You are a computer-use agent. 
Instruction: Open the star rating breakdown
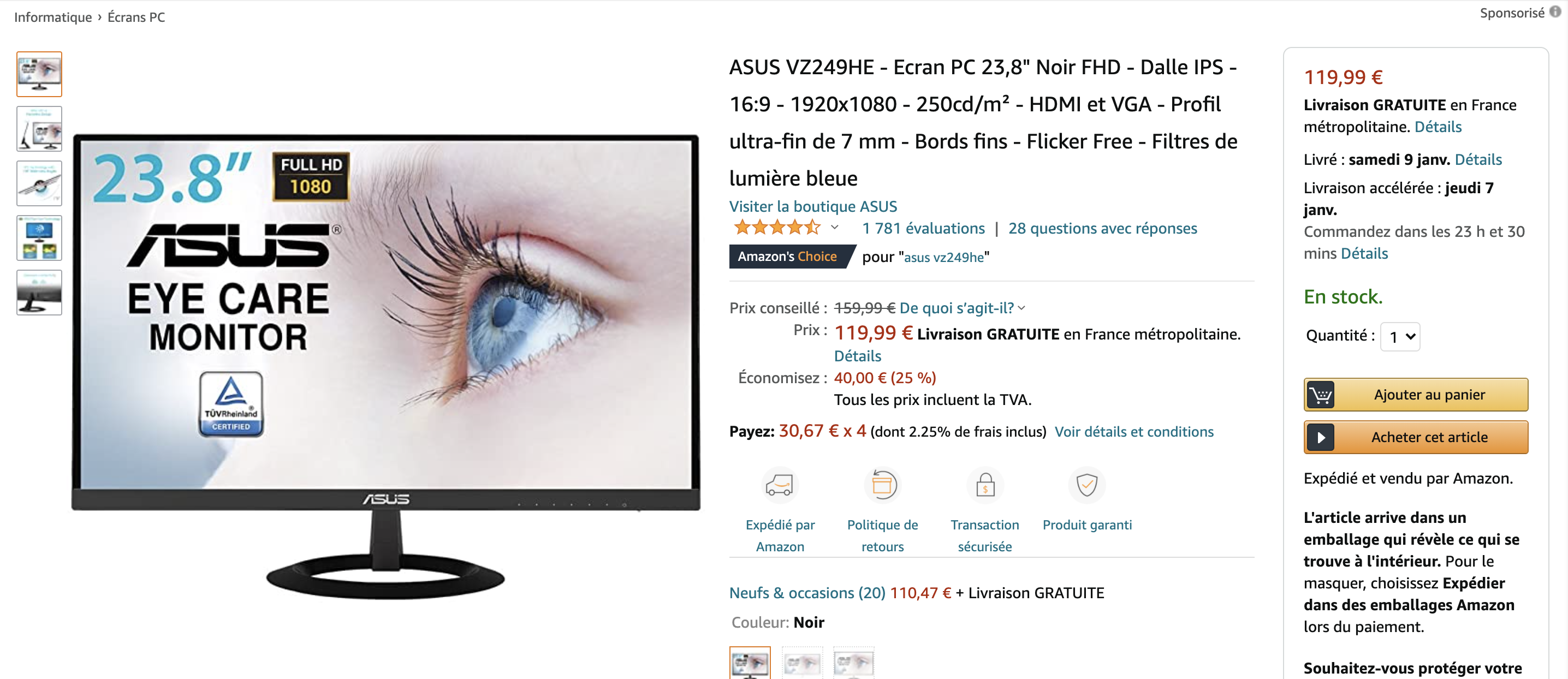click(777, 228)
